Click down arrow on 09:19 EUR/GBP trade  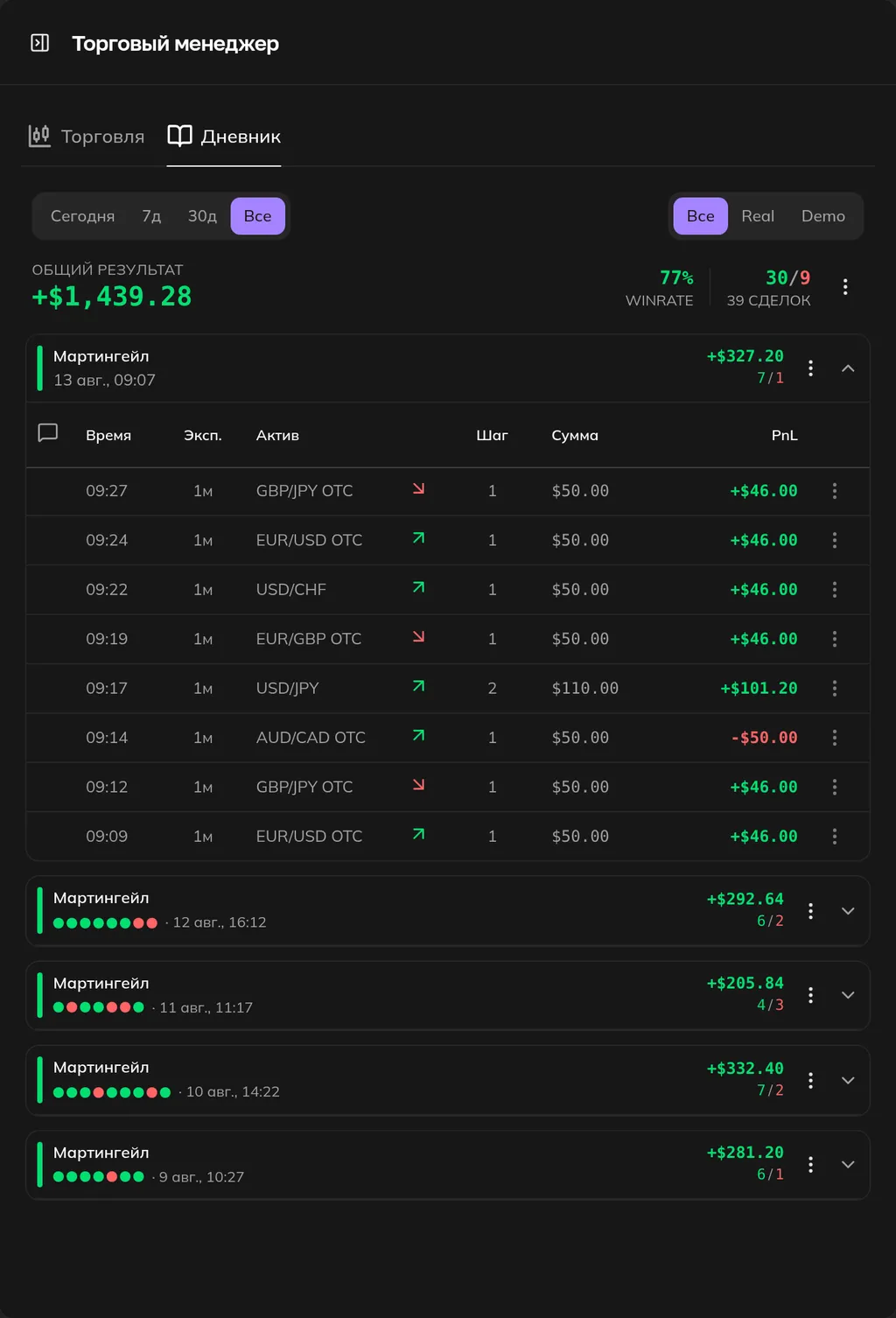(419, 636)
